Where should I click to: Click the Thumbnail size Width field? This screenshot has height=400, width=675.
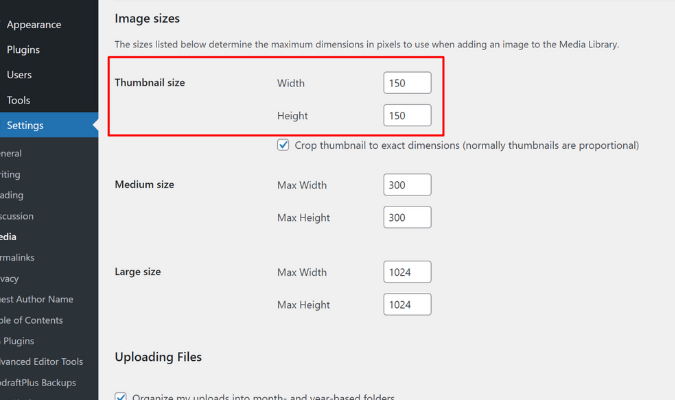tap(407, 83)
